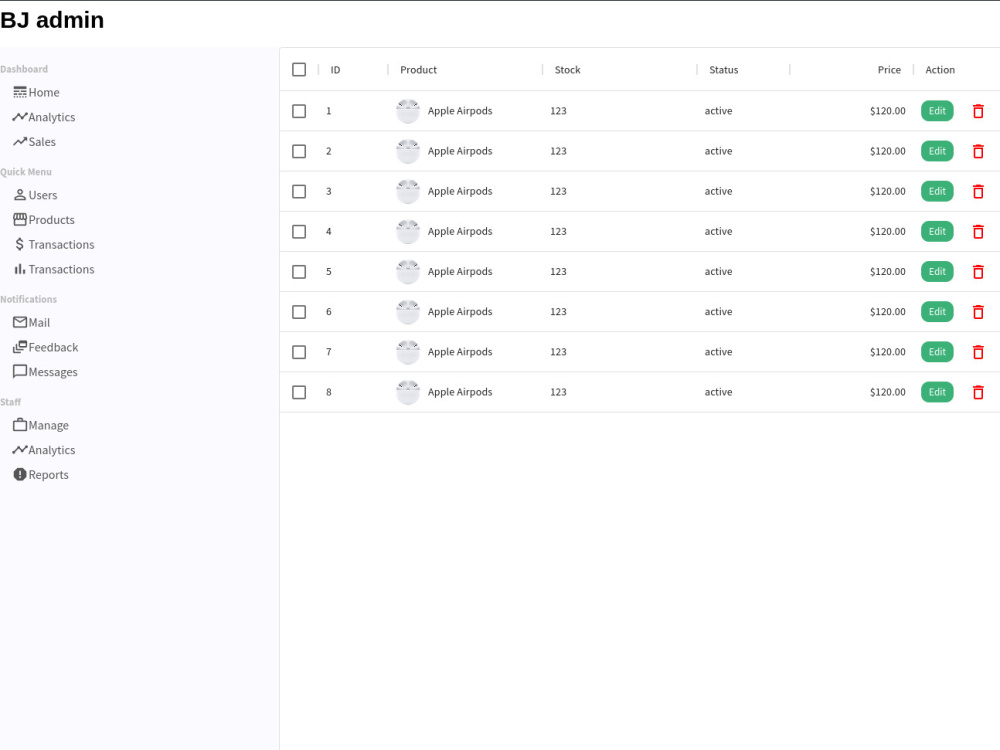Click the Home icon in the sidebar
Screen dimensions: 1000x750
pos(20,92)
